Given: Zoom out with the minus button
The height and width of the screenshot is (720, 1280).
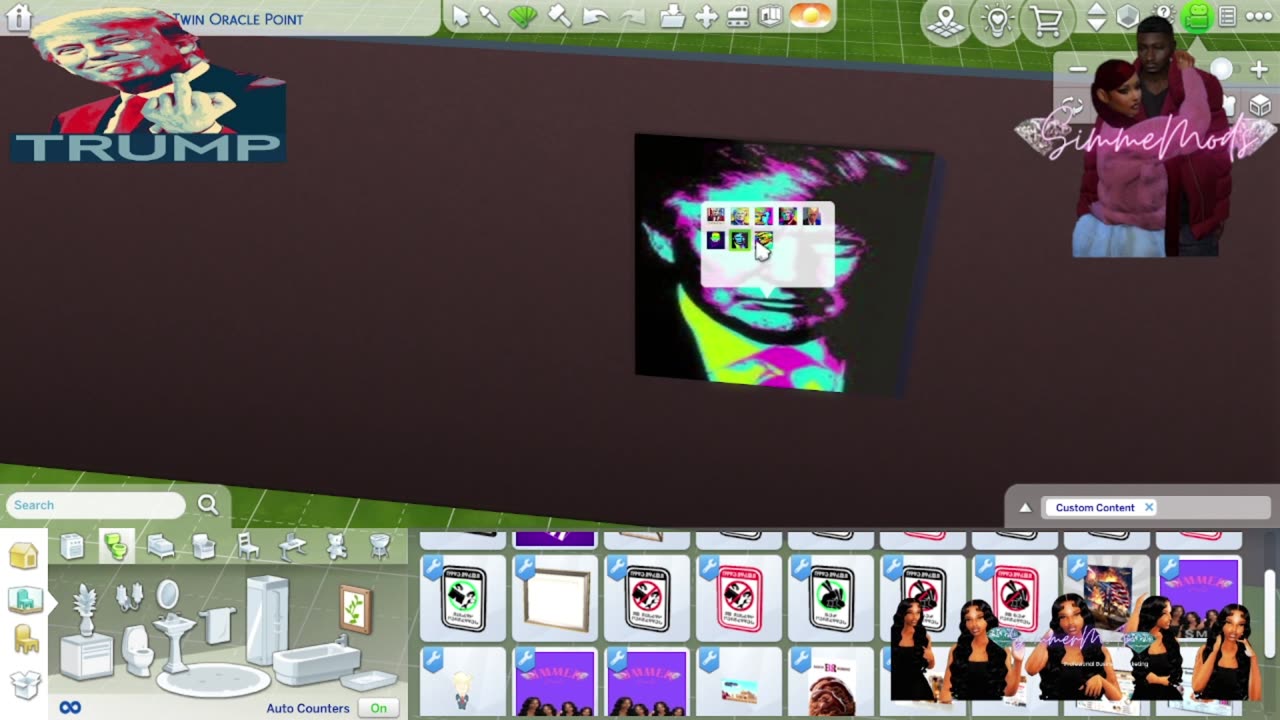Looking at the screenshot, I should (1077, 69).
